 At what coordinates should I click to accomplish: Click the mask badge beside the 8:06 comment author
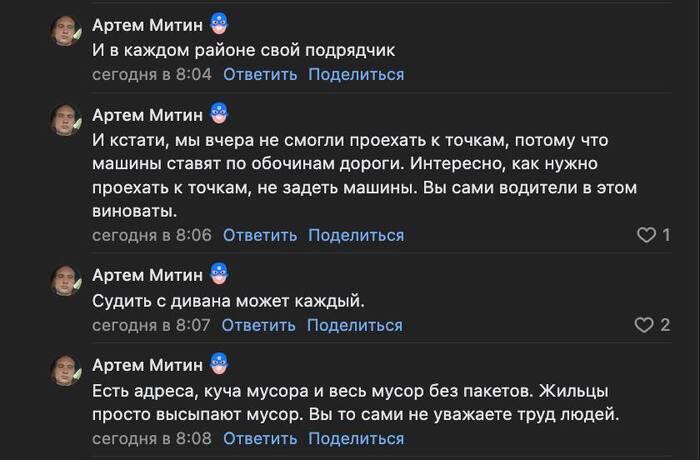coord(221,114)
